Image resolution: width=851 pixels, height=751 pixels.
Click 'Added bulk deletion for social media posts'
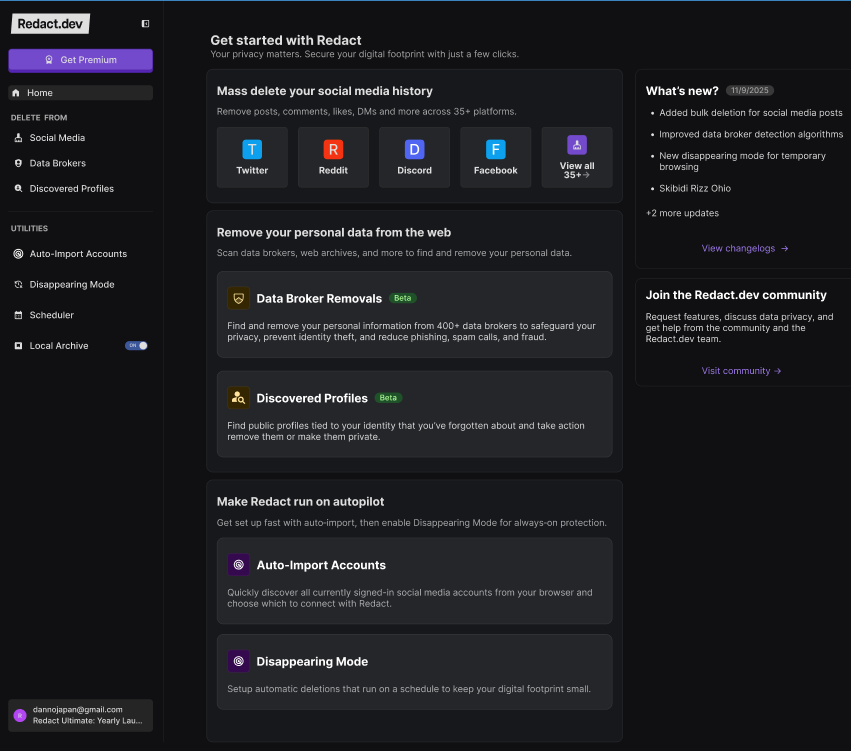coord(751,113)
